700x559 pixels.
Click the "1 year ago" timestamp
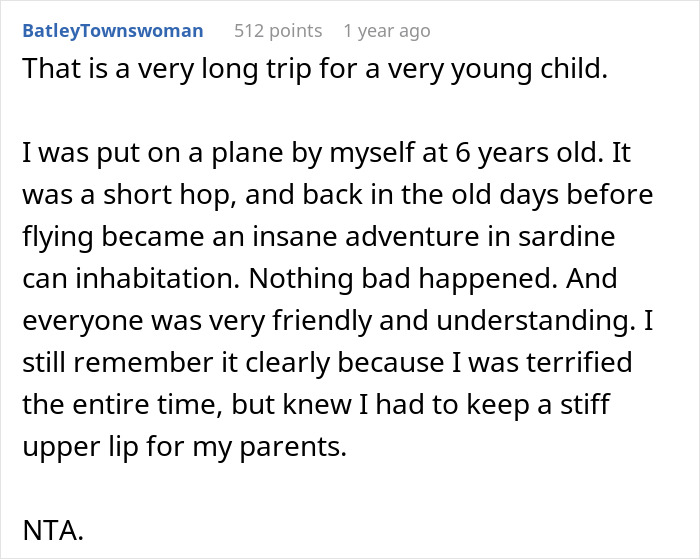pos(387,31)
